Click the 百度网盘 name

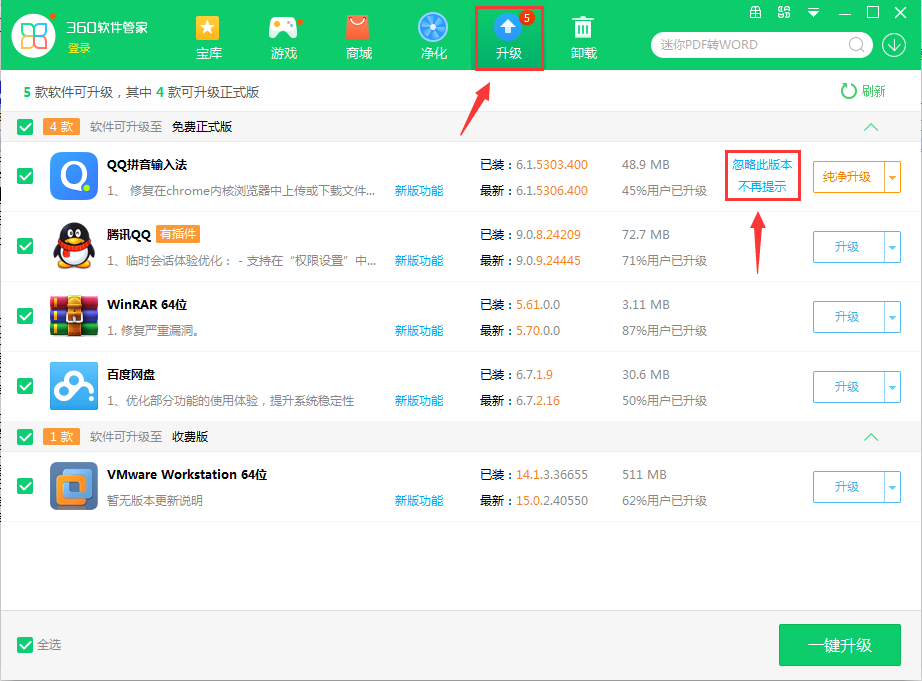coord(131,375)
